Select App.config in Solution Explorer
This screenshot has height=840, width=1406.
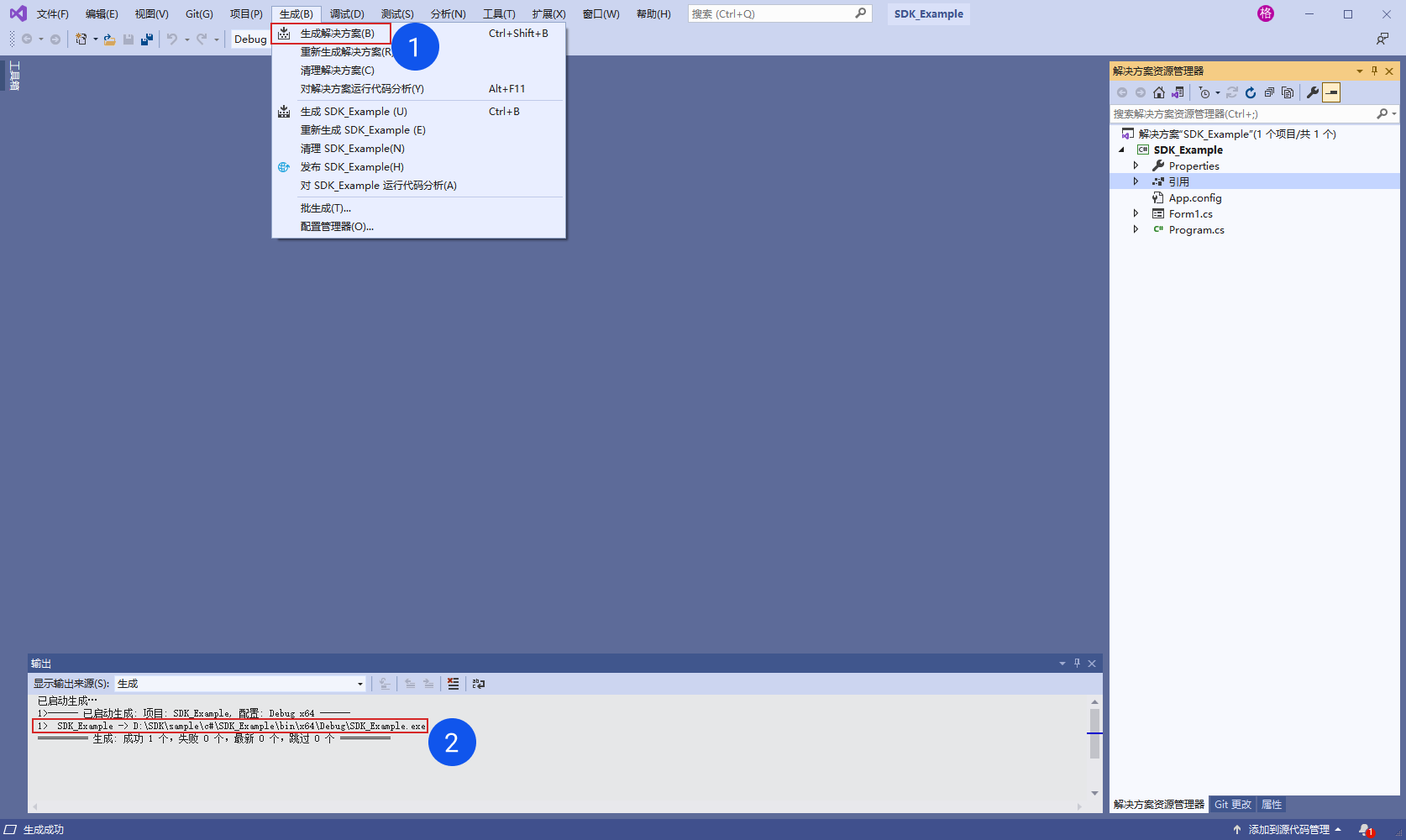click(x=1195, y=197)
